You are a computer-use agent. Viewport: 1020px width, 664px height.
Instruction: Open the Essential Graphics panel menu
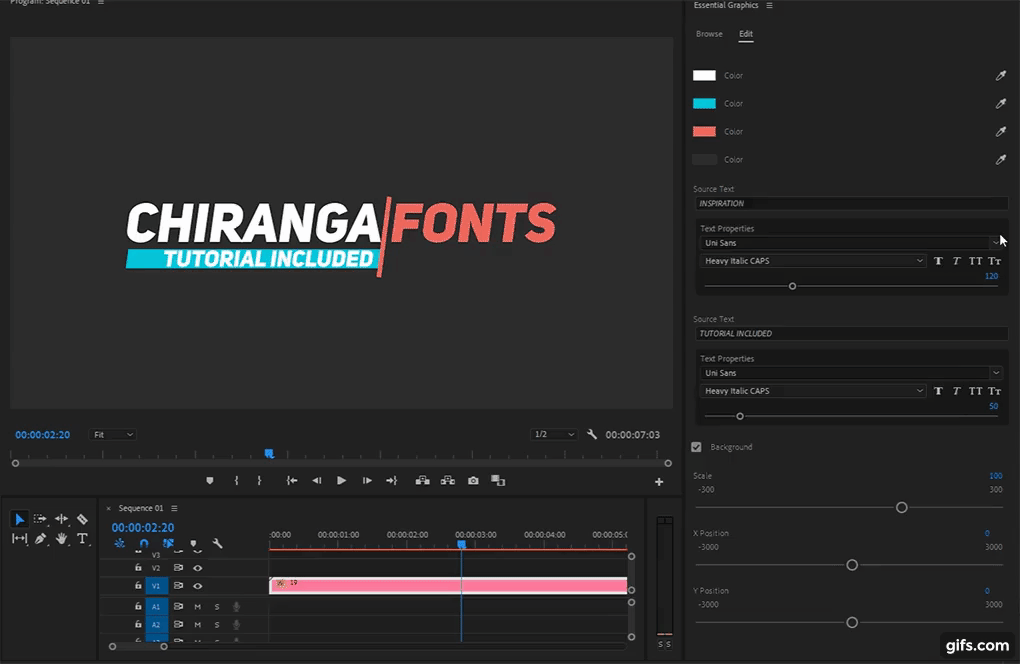(x=770, y=5)
